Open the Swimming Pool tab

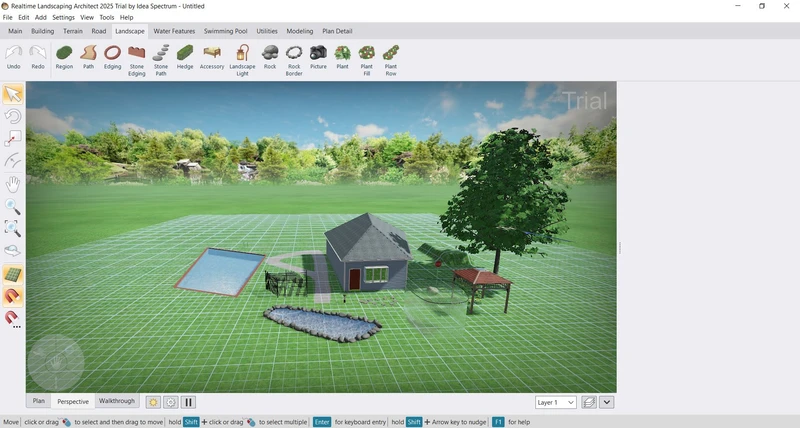point(226,31)
